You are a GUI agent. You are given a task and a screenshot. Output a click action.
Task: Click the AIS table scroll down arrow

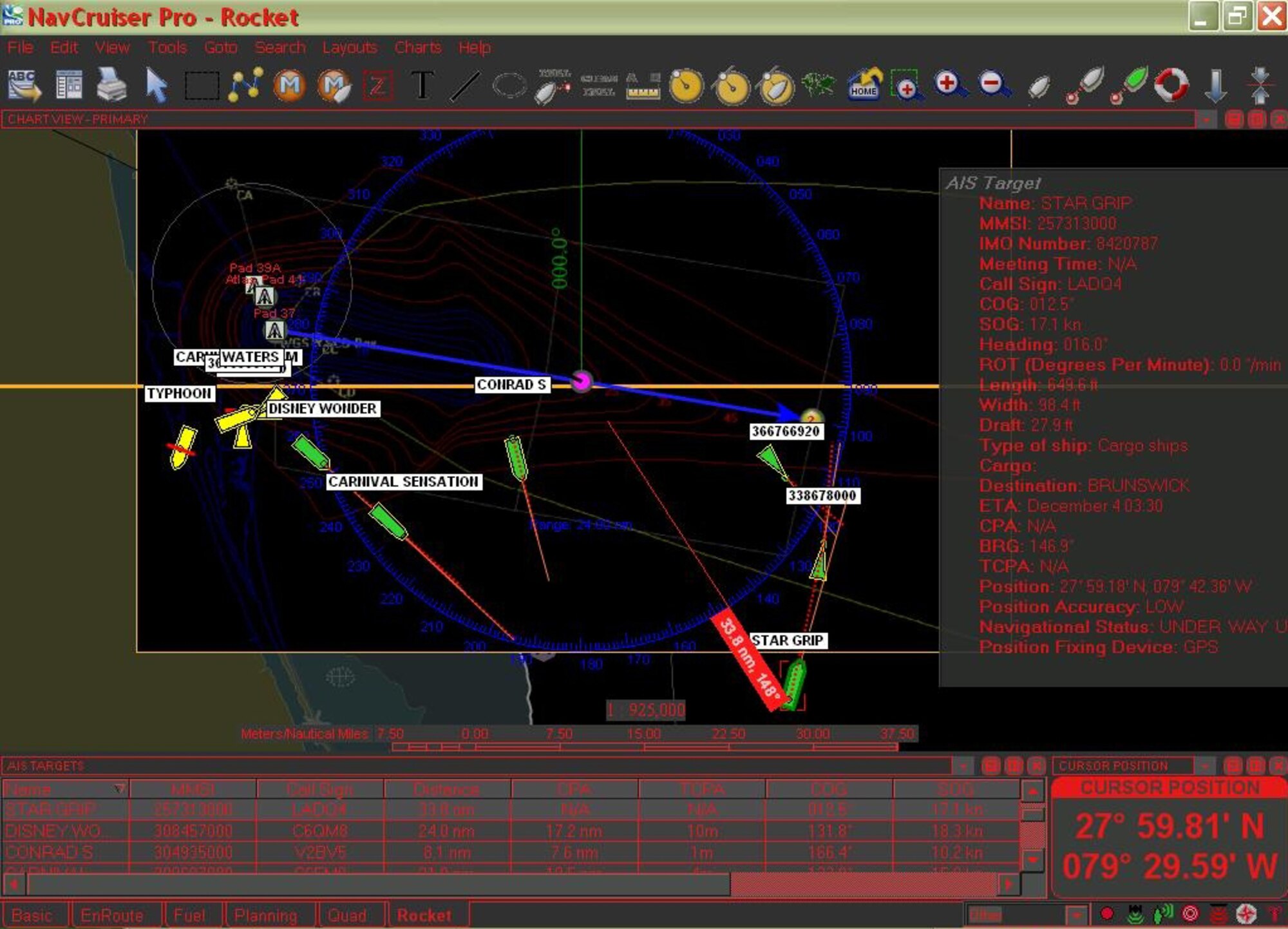(x=1032, y=860)
